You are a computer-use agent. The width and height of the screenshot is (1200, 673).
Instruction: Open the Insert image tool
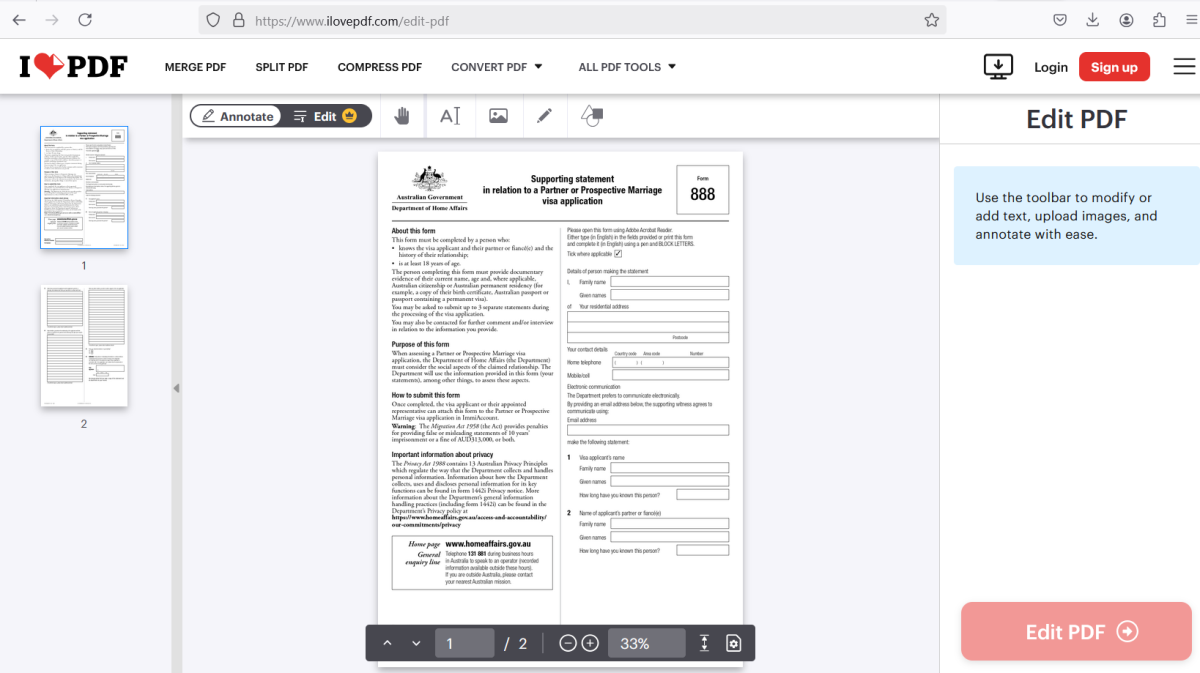pos(498,115)
